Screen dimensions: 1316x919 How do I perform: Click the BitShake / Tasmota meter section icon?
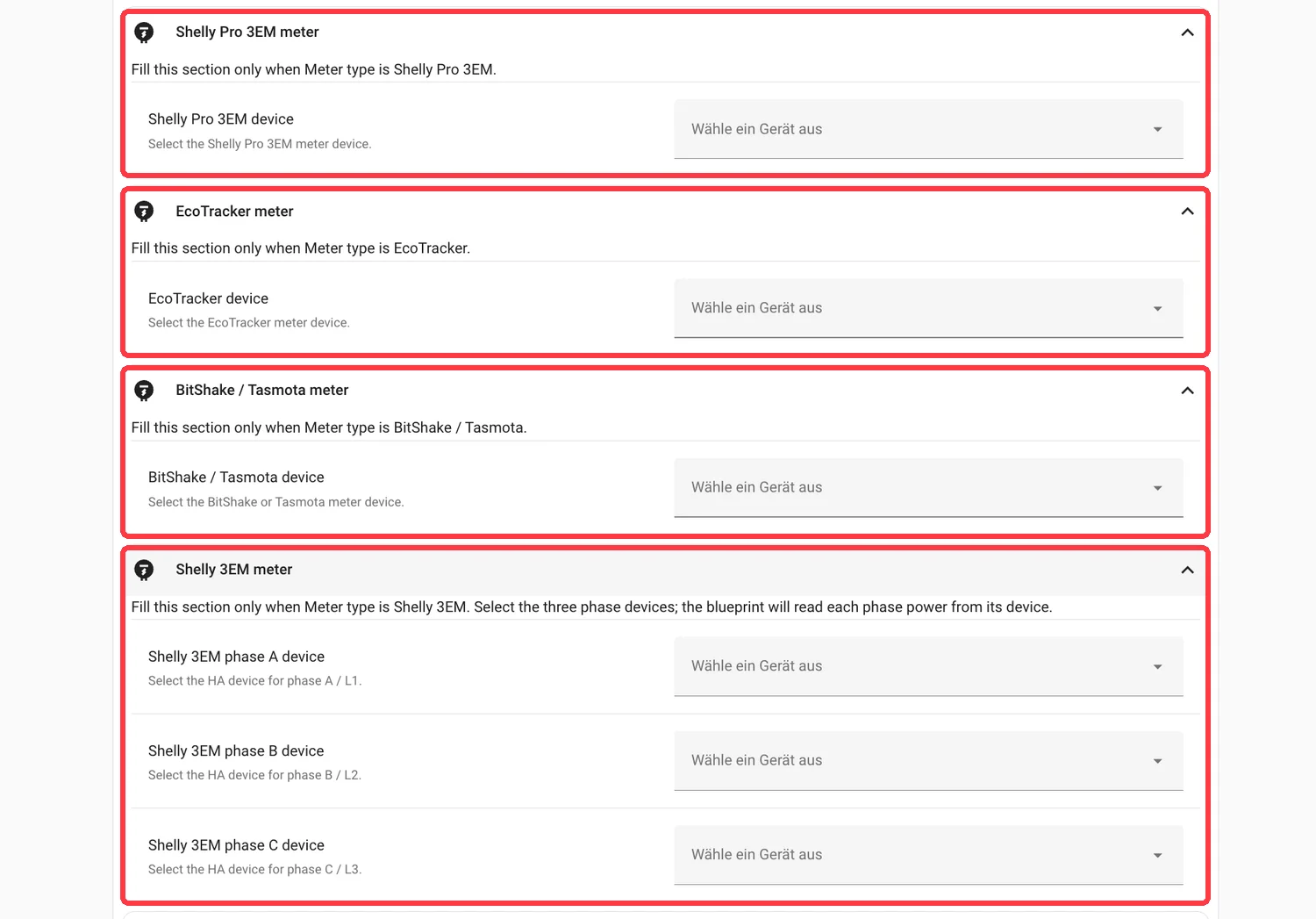tap(144, 391)
